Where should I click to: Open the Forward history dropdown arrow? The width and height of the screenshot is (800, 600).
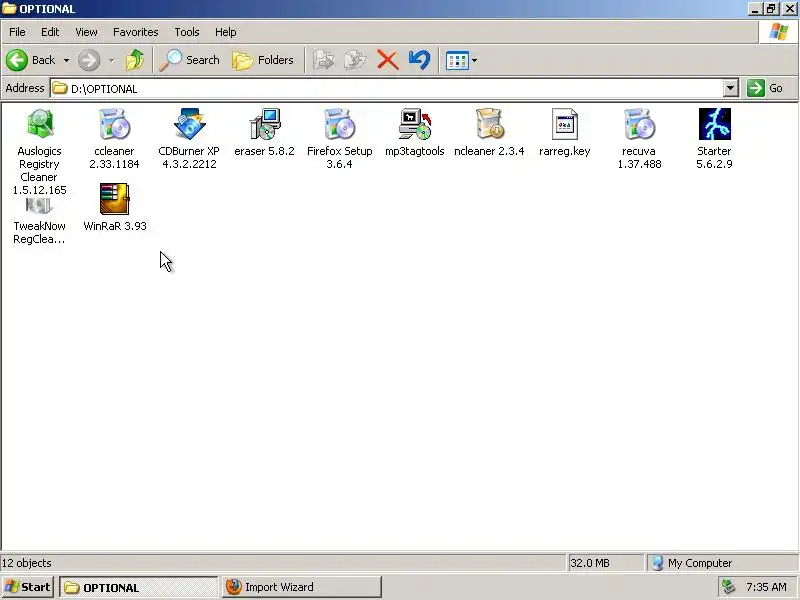pyautogui.click(x=111, y=60)
